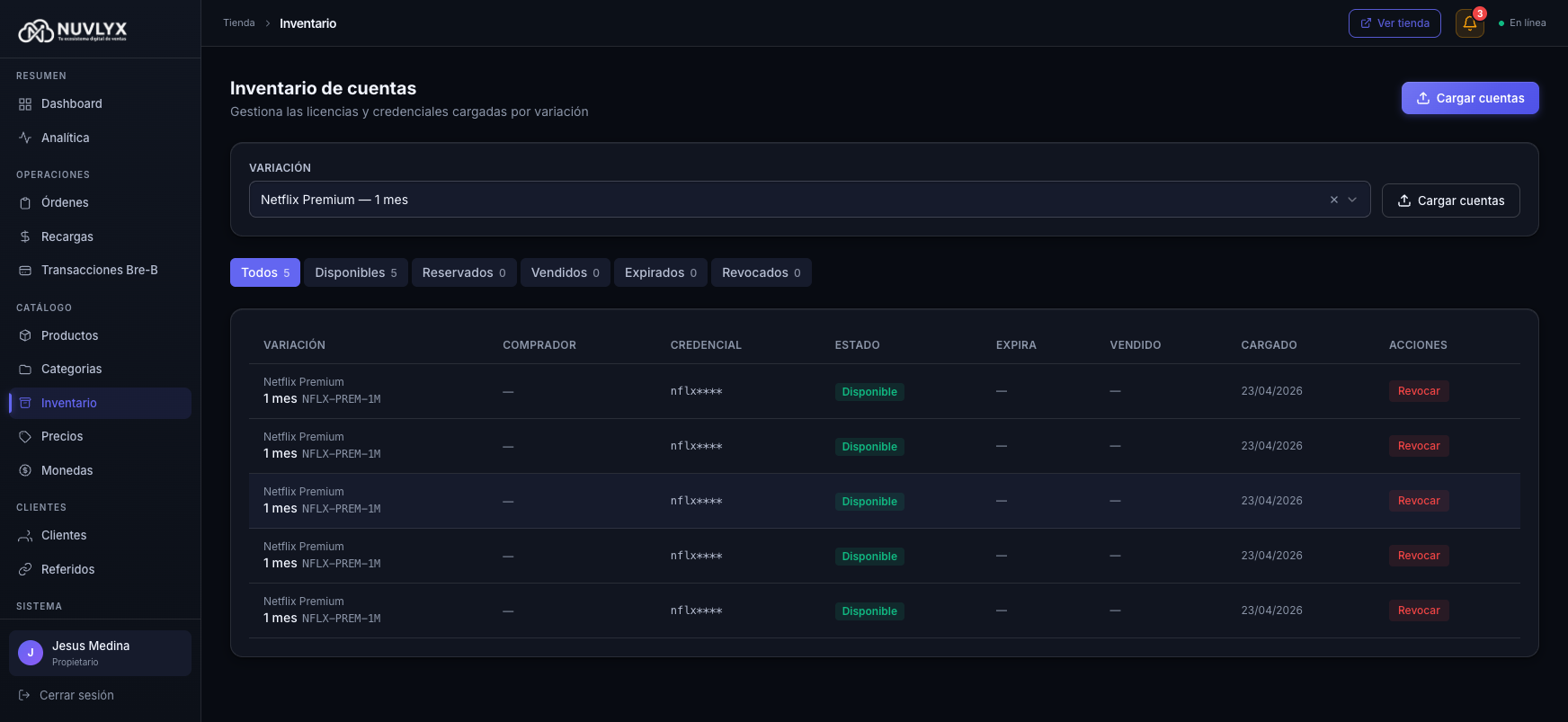Click the fifth row's NFLX-PREM-1M code

coord(342,619)
